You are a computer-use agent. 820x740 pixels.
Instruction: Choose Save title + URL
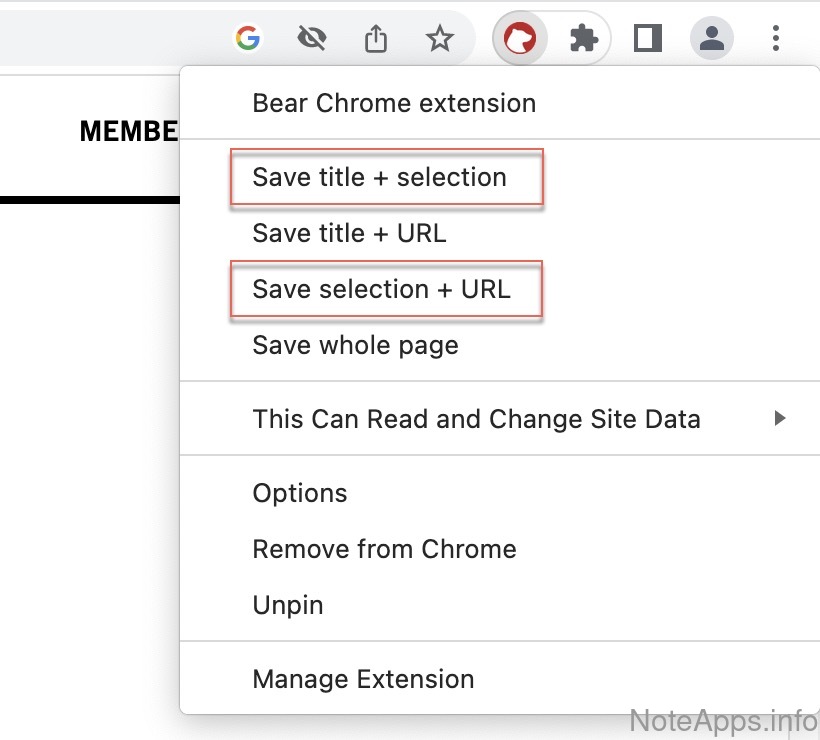[349, 233]
